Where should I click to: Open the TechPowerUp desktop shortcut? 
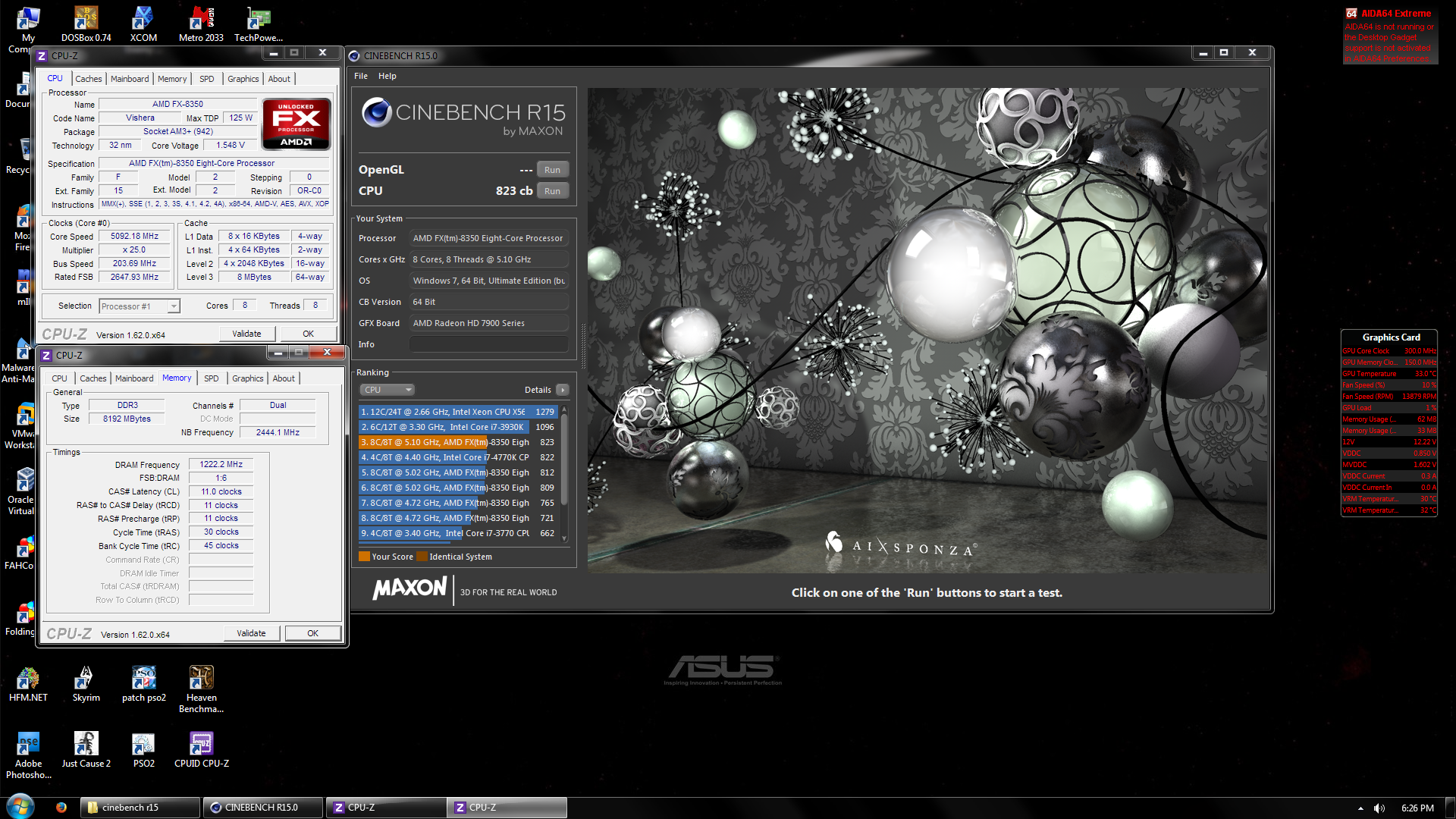point(259,24)
